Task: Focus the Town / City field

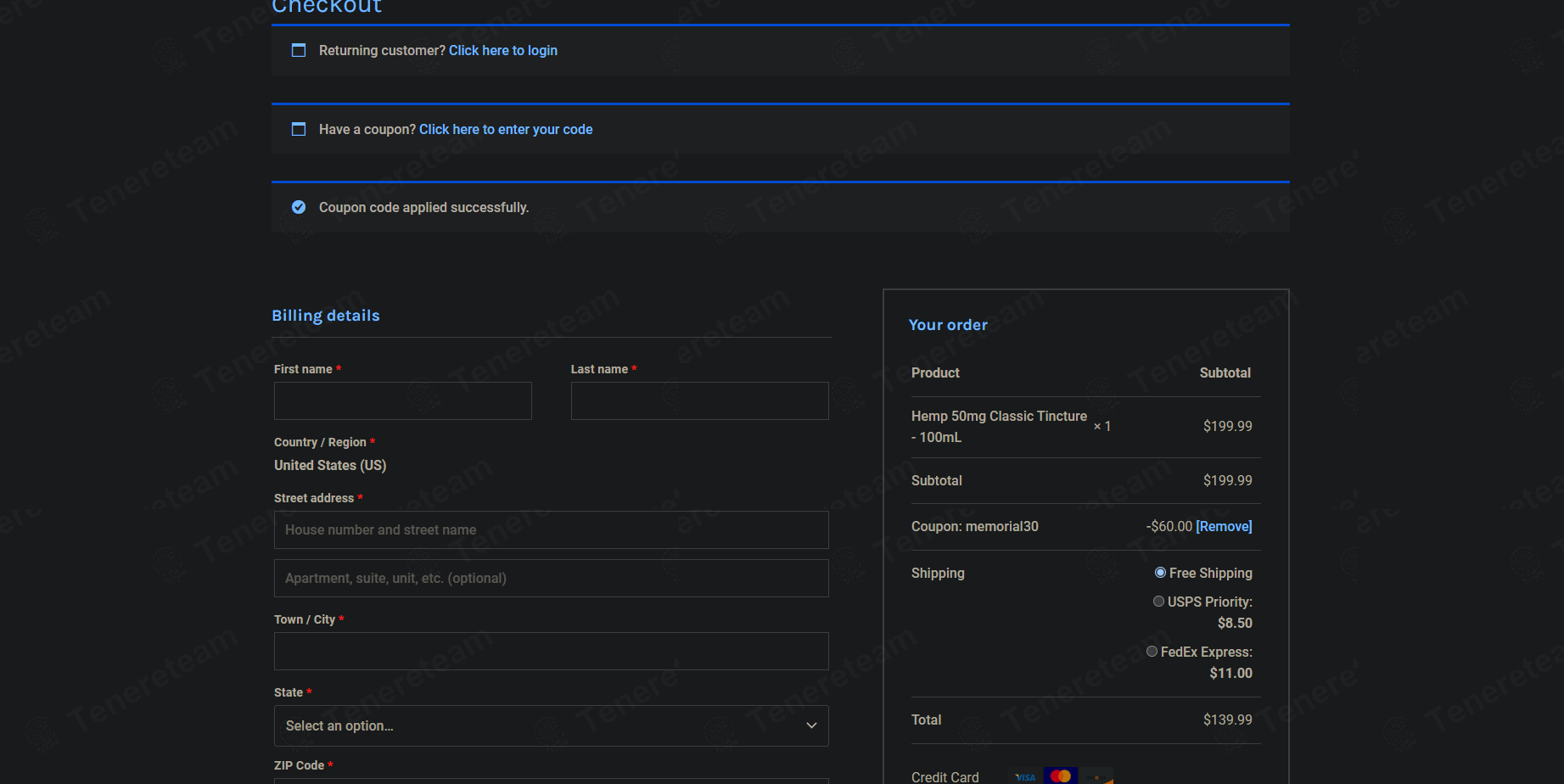Action: click(552, 652)
